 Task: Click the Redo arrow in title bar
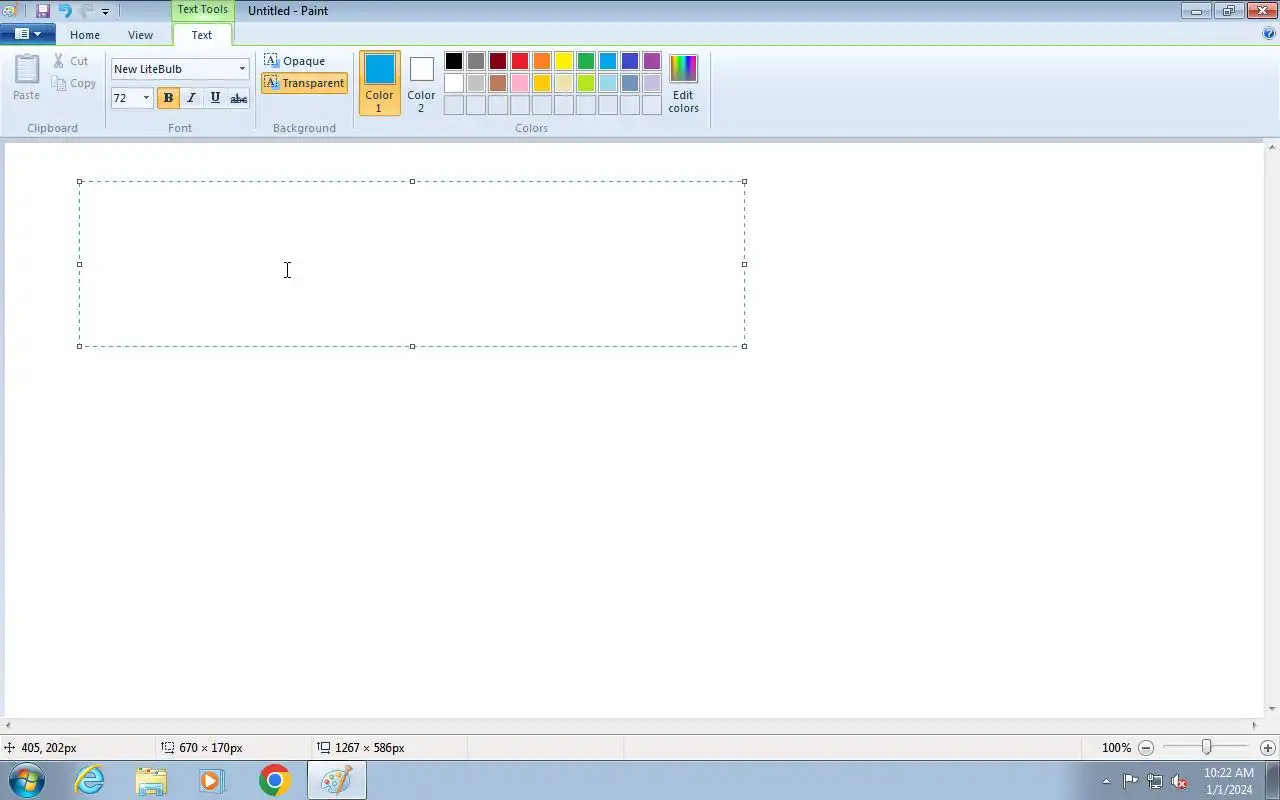[86, 11]
